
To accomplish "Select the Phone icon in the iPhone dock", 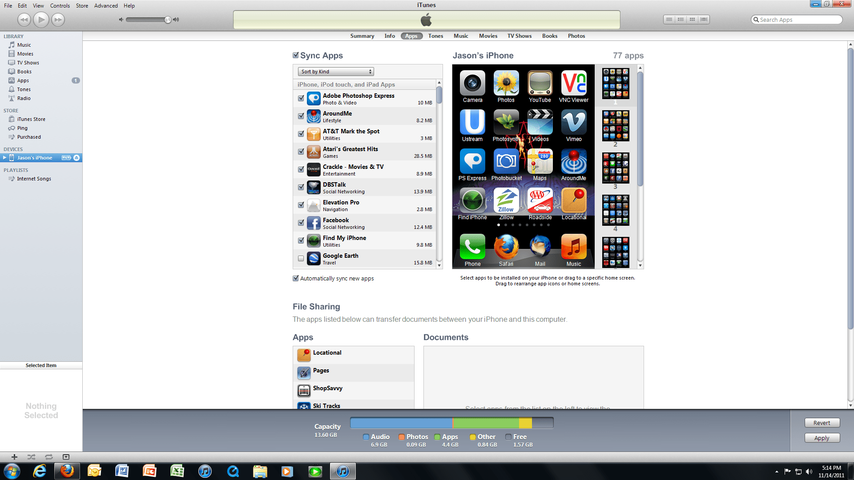I will tap(472, 247).
